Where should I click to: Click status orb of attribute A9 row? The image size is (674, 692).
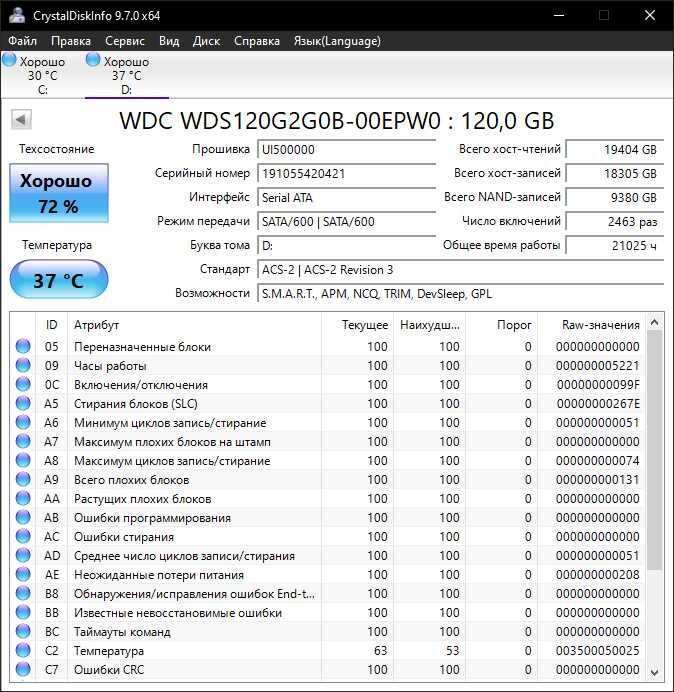[23, 479]
